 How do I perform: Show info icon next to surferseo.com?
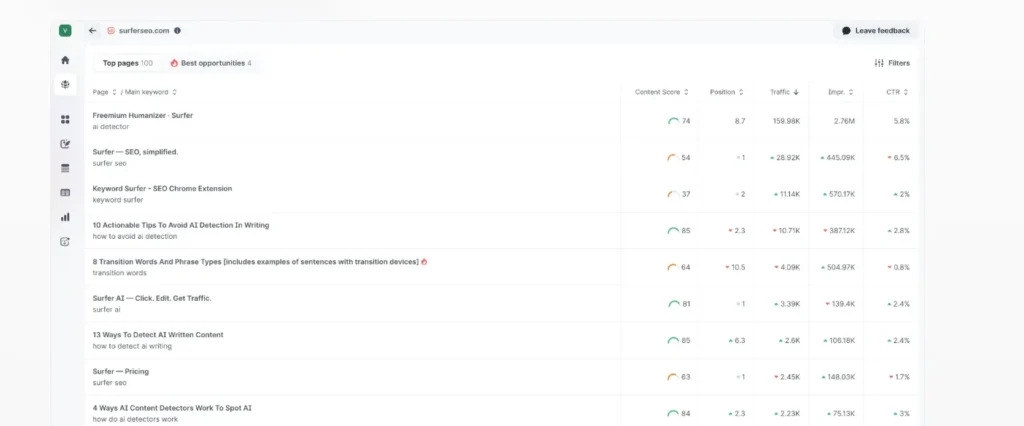coord(178,30)
